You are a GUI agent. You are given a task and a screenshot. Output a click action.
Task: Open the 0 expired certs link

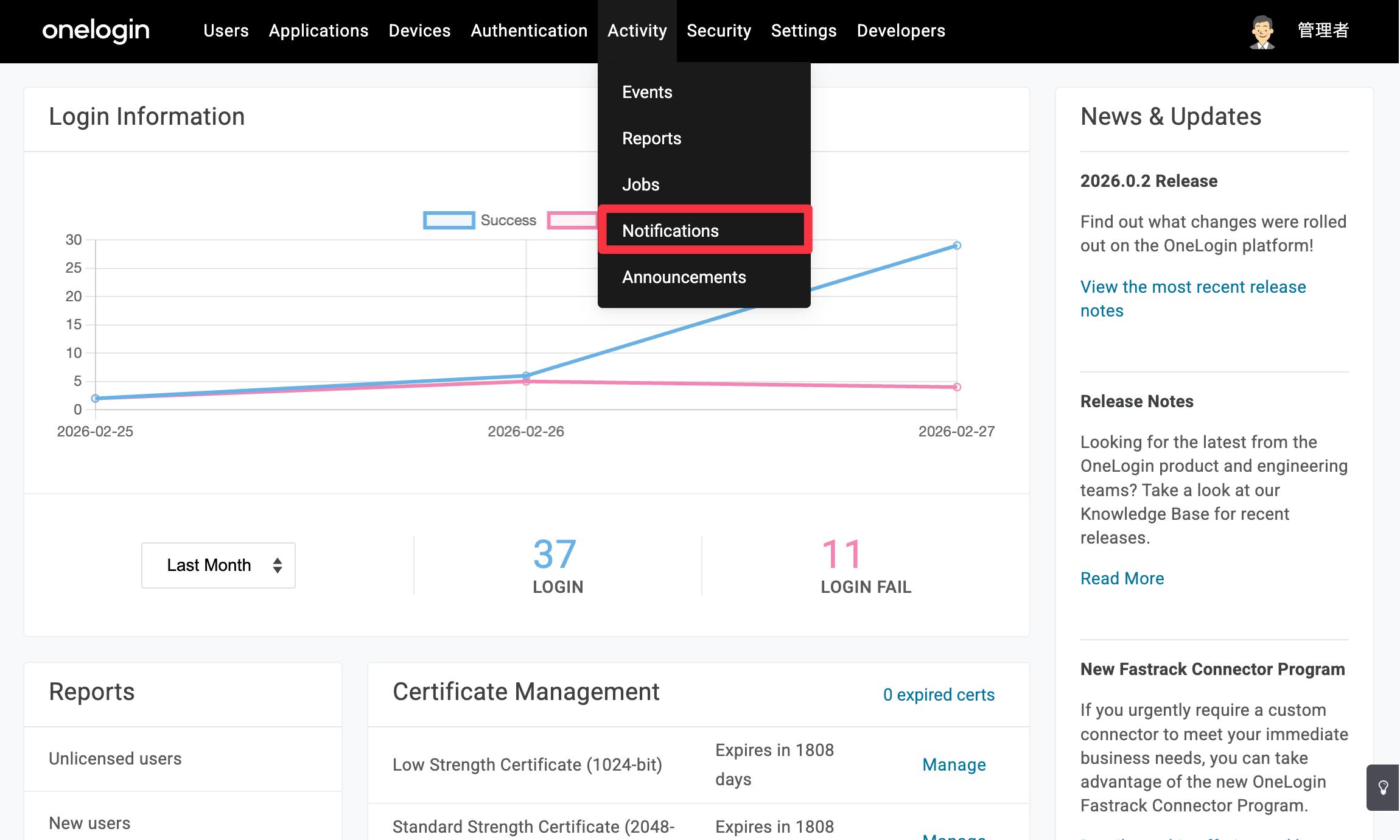pos(939,695)
